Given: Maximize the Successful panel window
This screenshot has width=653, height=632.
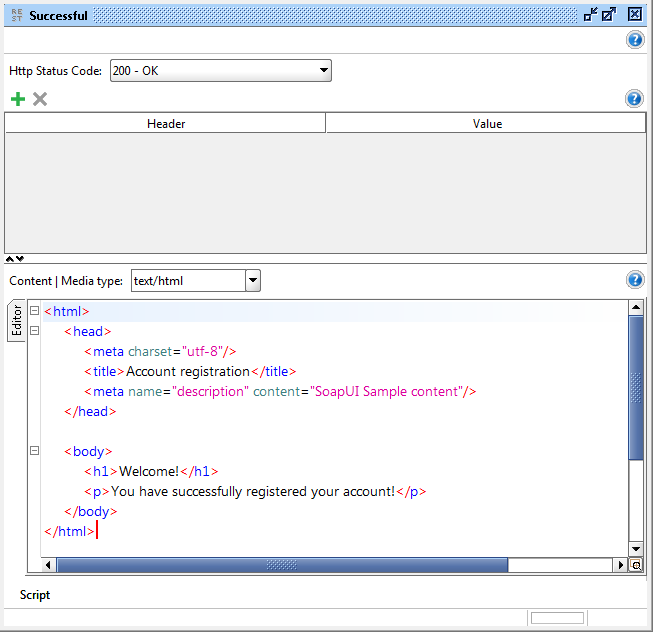Looking at the screenshot, I should point(609,14).
